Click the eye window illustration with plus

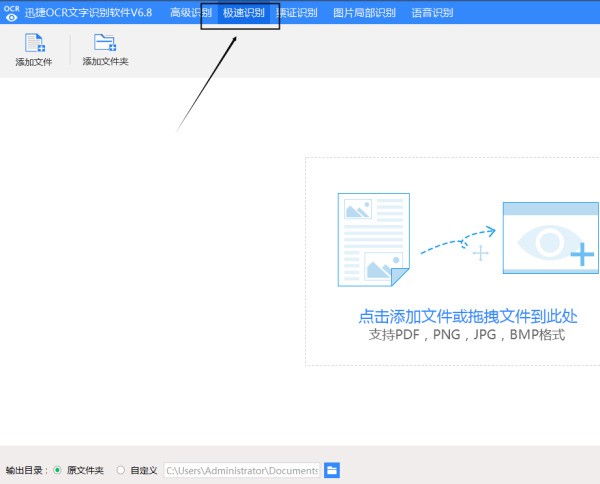tap(550, 238)
